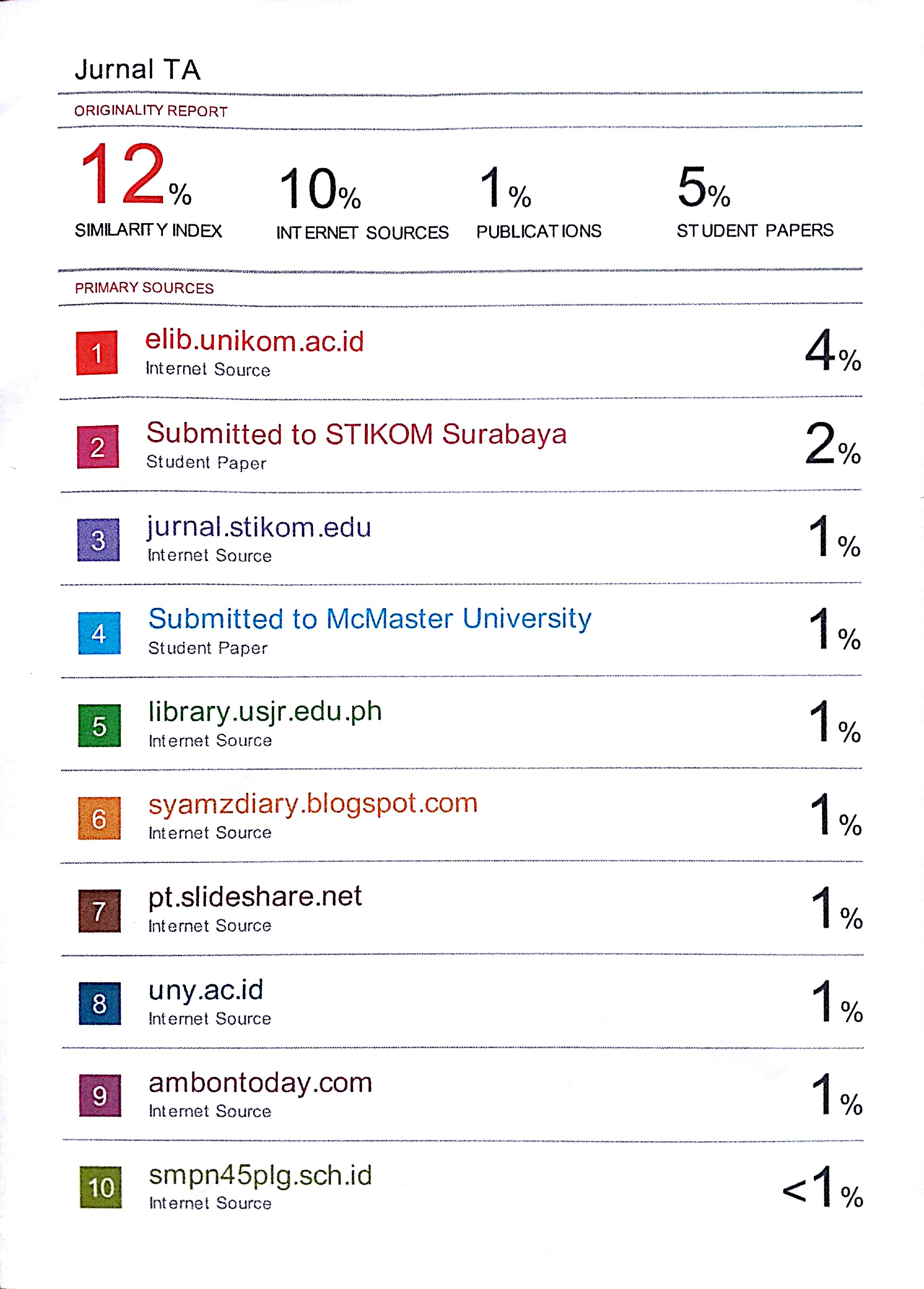The image size is (924, 1289).
Task: Click the green number 5 source badge
Action: [99, 726]
